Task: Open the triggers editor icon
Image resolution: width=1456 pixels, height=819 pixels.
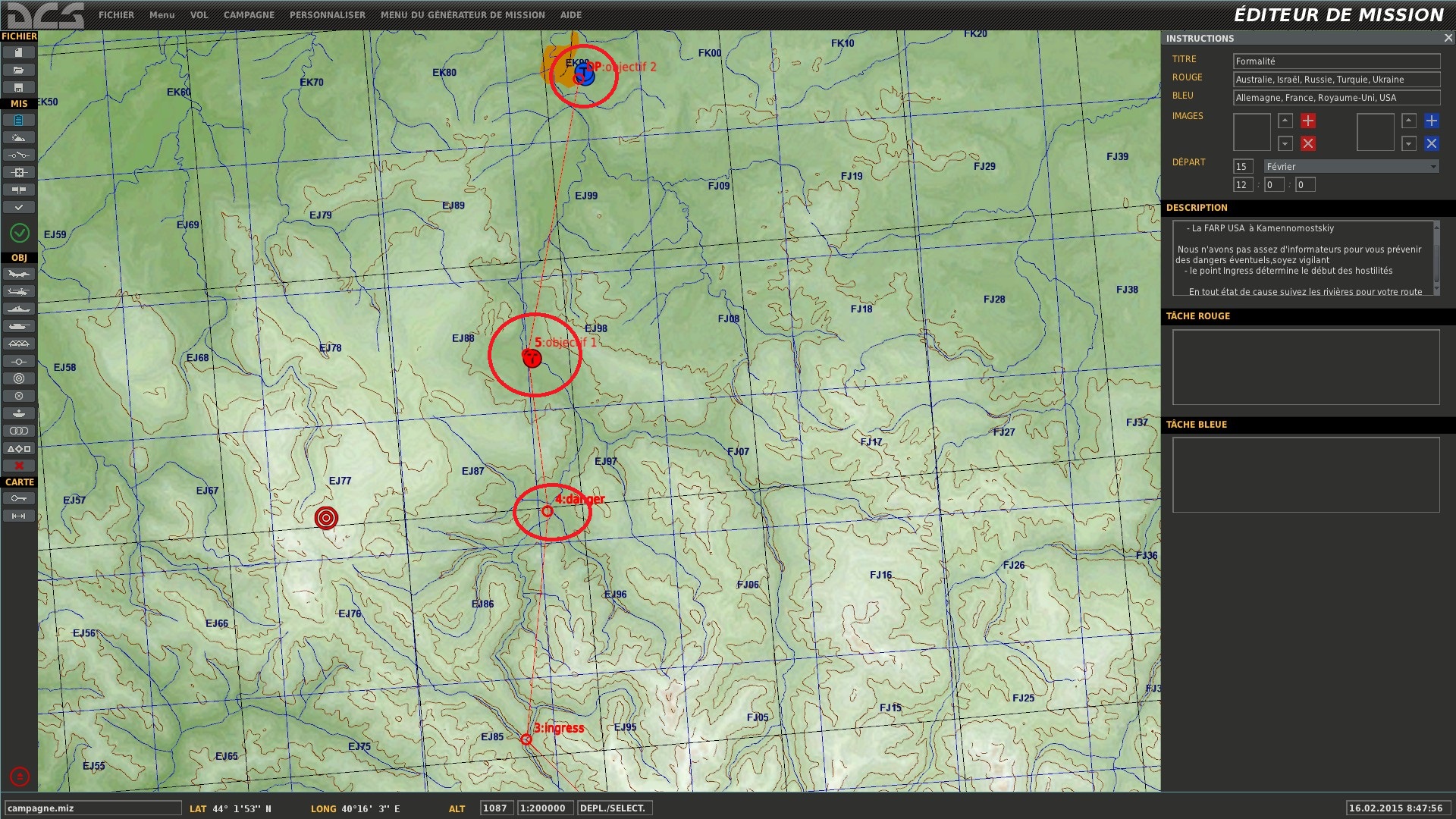Action: [19, 155]
